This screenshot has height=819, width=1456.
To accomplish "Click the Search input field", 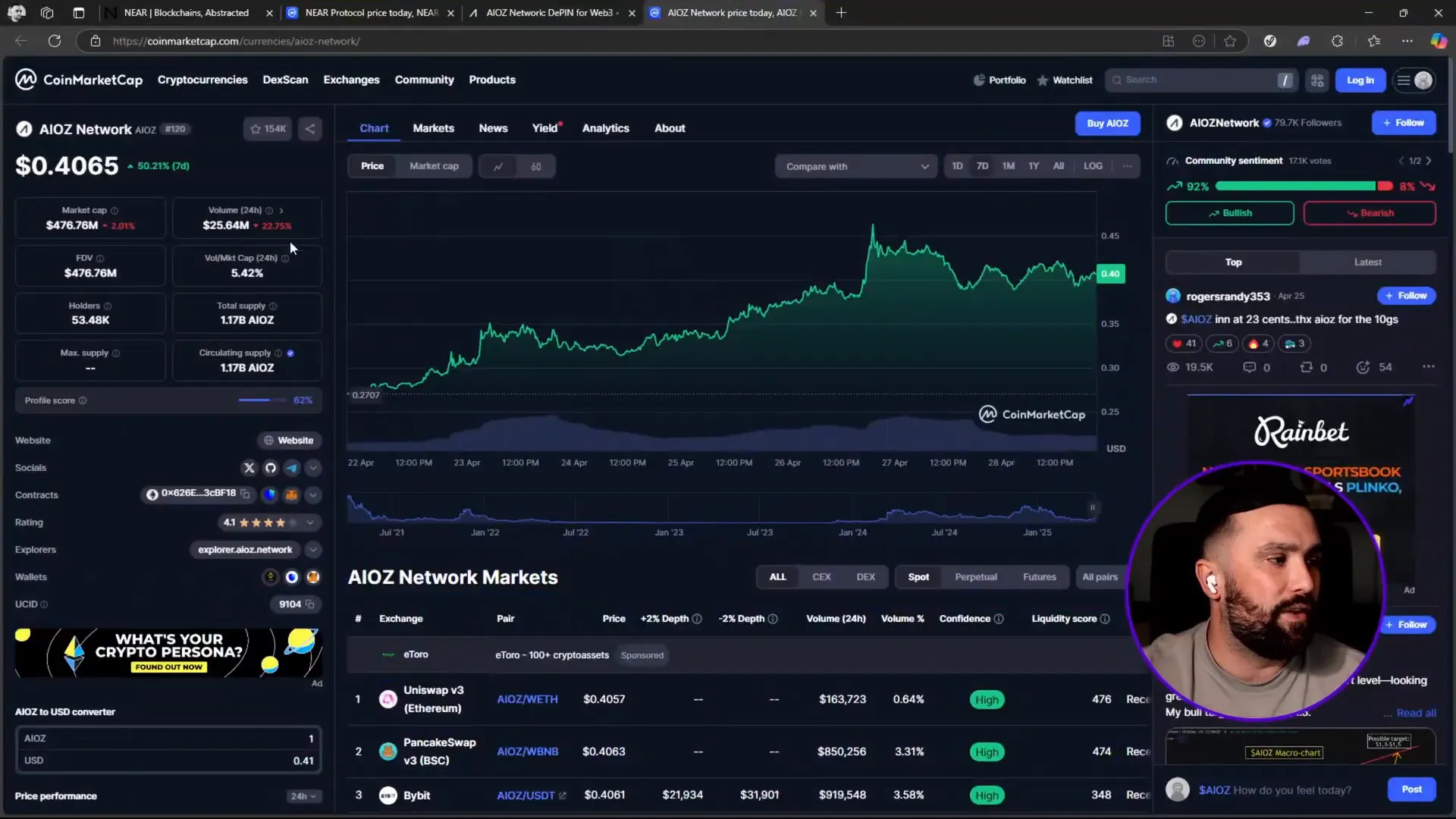I will [x=1202, y=80].
